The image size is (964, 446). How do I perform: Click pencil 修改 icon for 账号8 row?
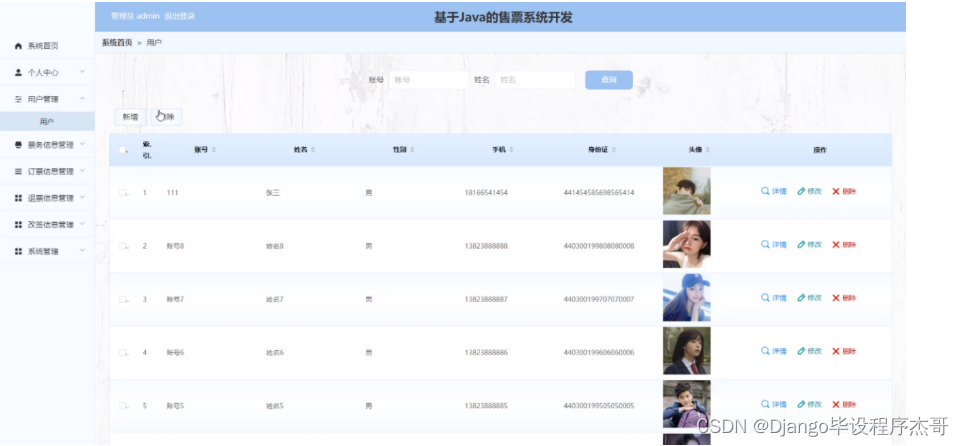click(801, 245)
